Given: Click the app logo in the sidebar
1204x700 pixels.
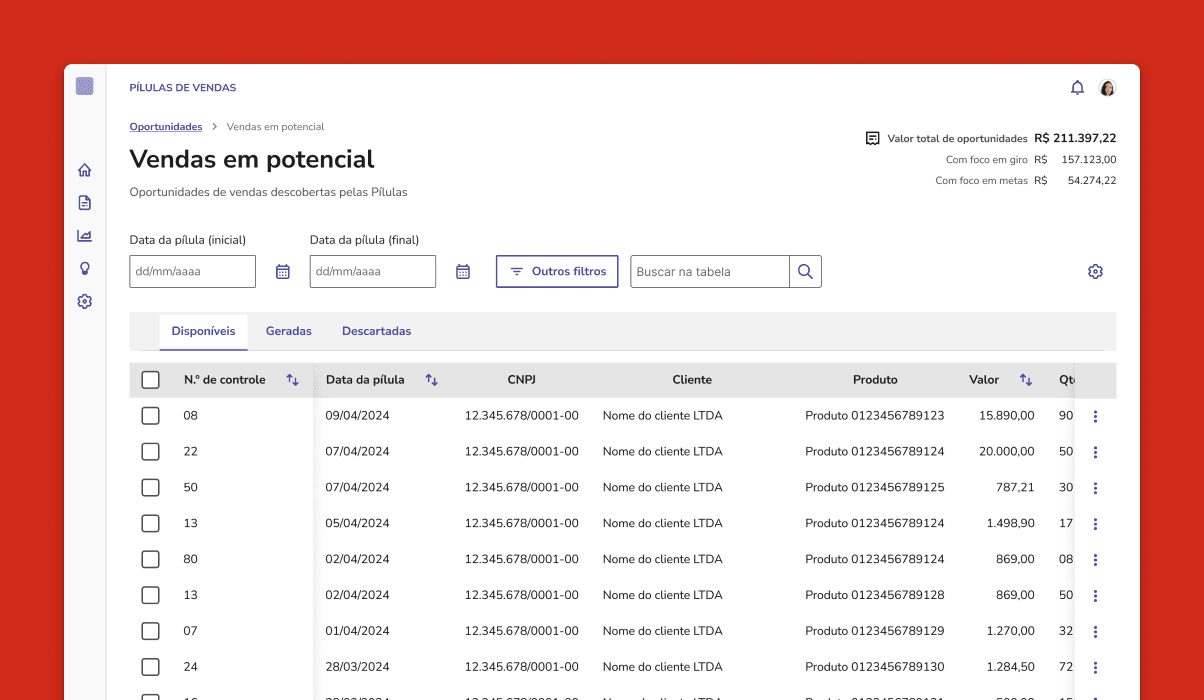Looking at the screenshot, I should click(x=85, y=86).
